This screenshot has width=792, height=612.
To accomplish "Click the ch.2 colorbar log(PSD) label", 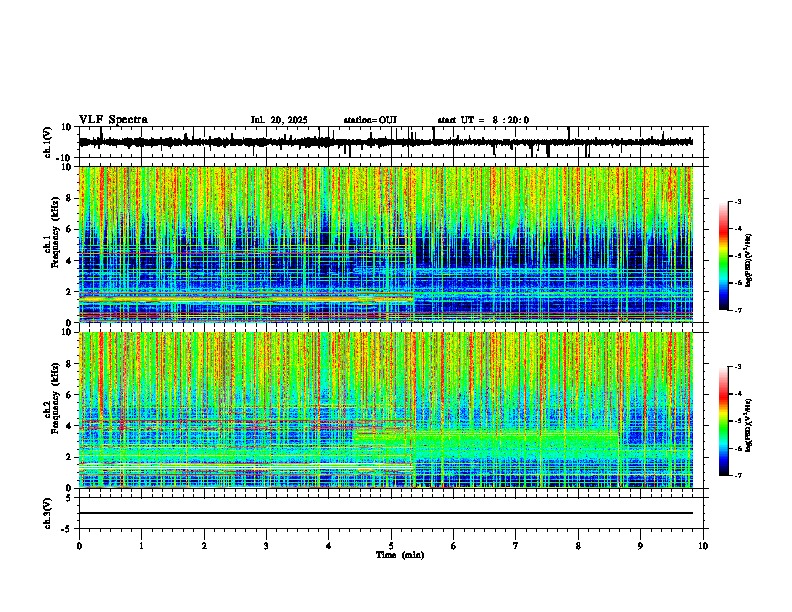I will (749, 425).
